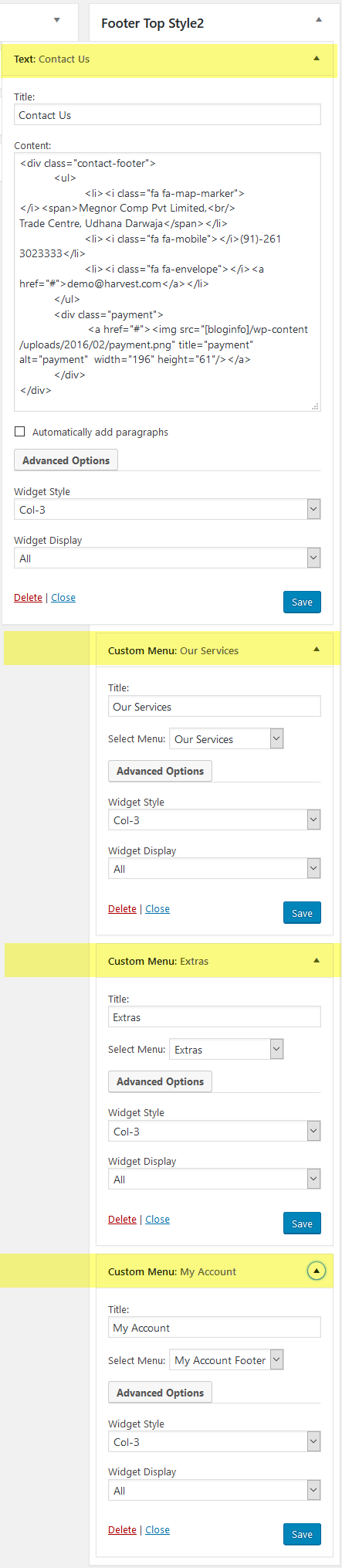Click Advanced Options in My Account widget

160,1393
